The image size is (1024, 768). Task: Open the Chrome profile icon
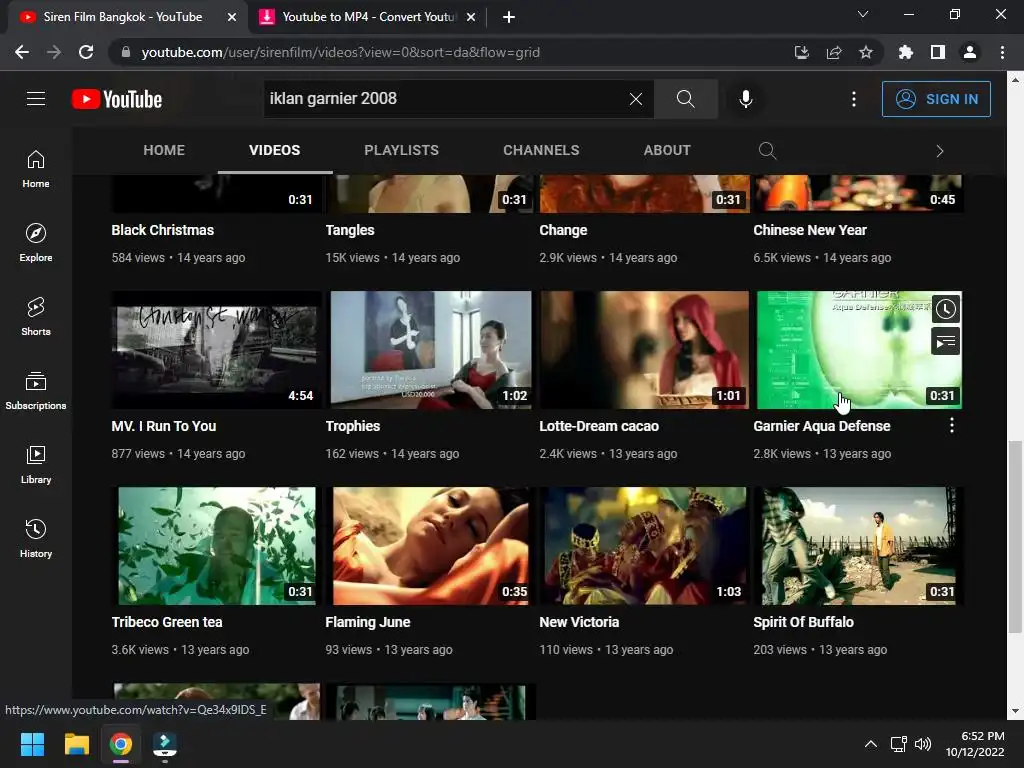pyautogui.click(x=969, y=52)
